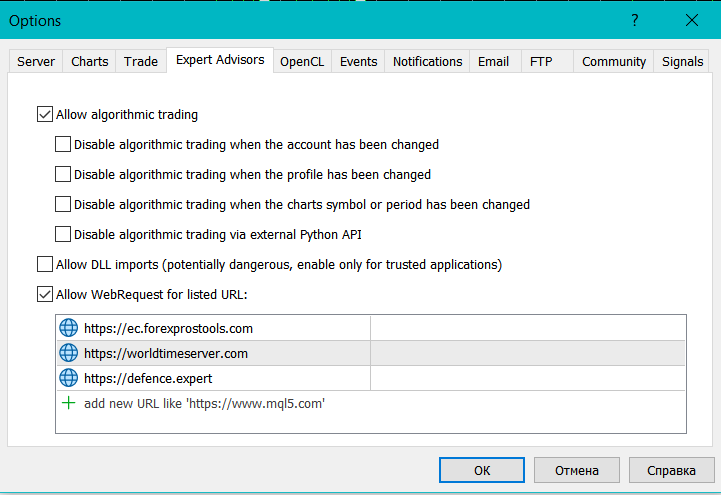This screenshot has width=721, height=495.
Task: Uncheck Allow algorithmic trading
Action: pos(45,115)
